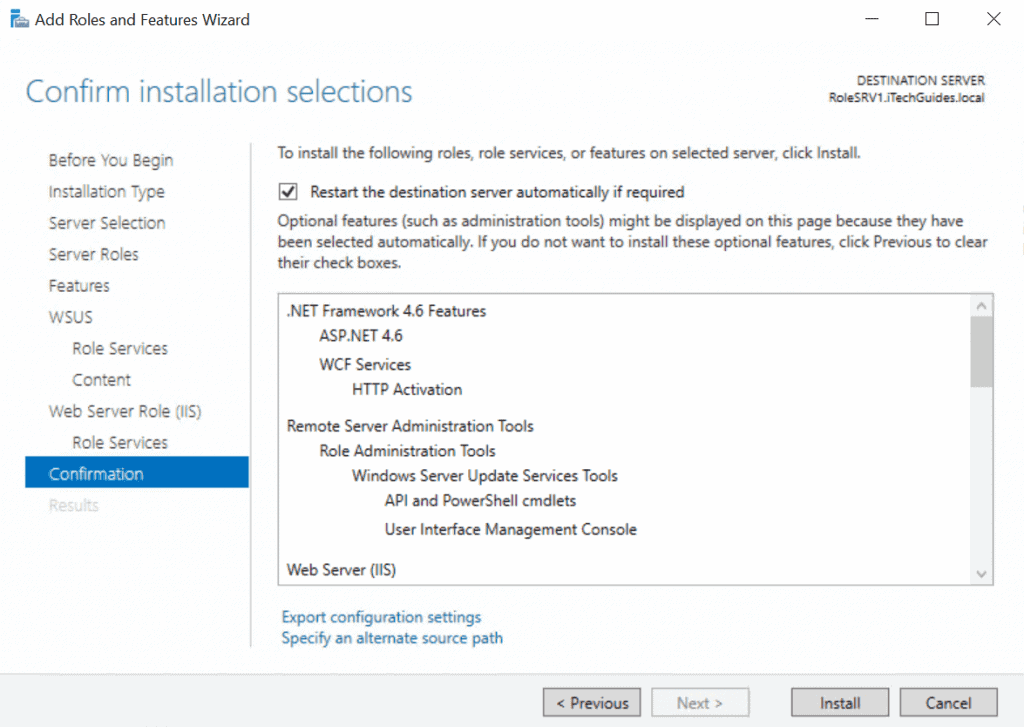1024x727 pixels.
Task: Go to Server Selection step
Action: (107, 223)
